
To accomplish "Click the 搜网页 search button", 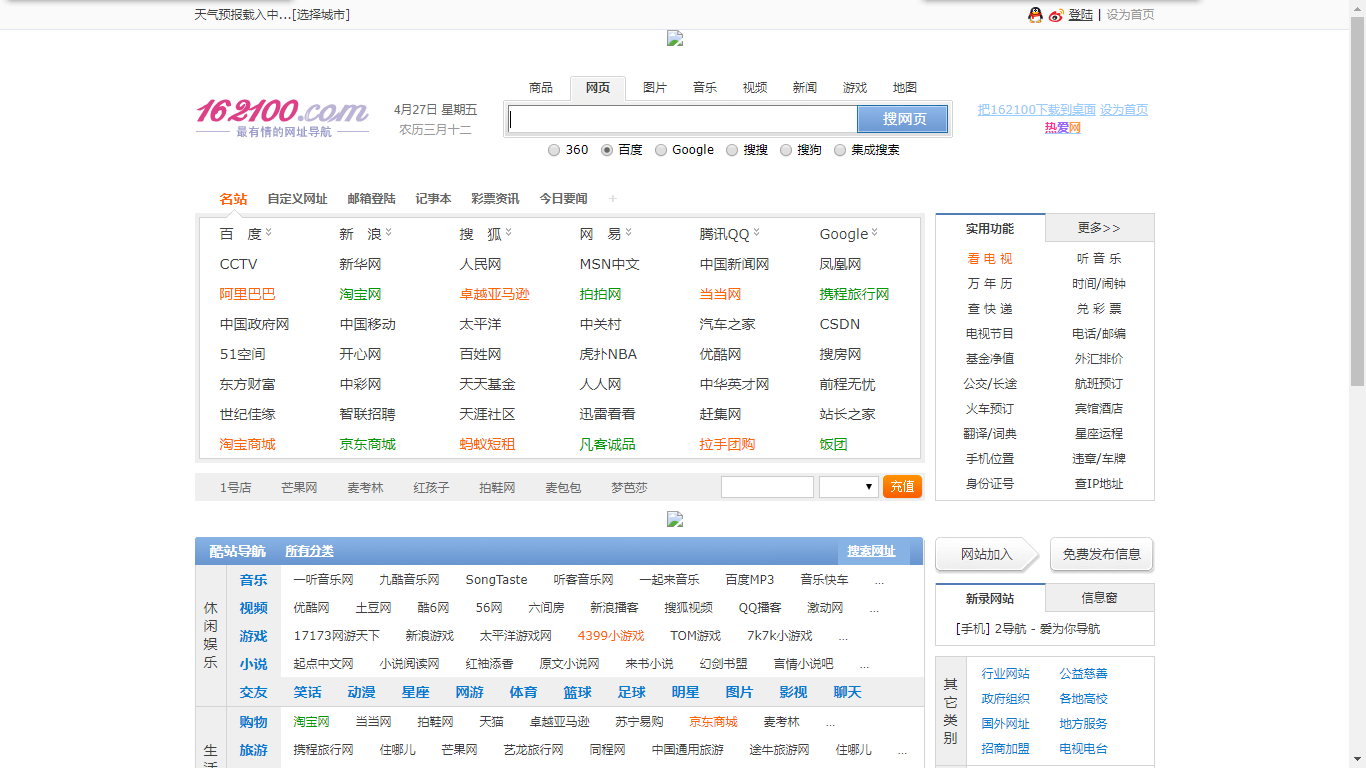I will [x=904, y=119].
